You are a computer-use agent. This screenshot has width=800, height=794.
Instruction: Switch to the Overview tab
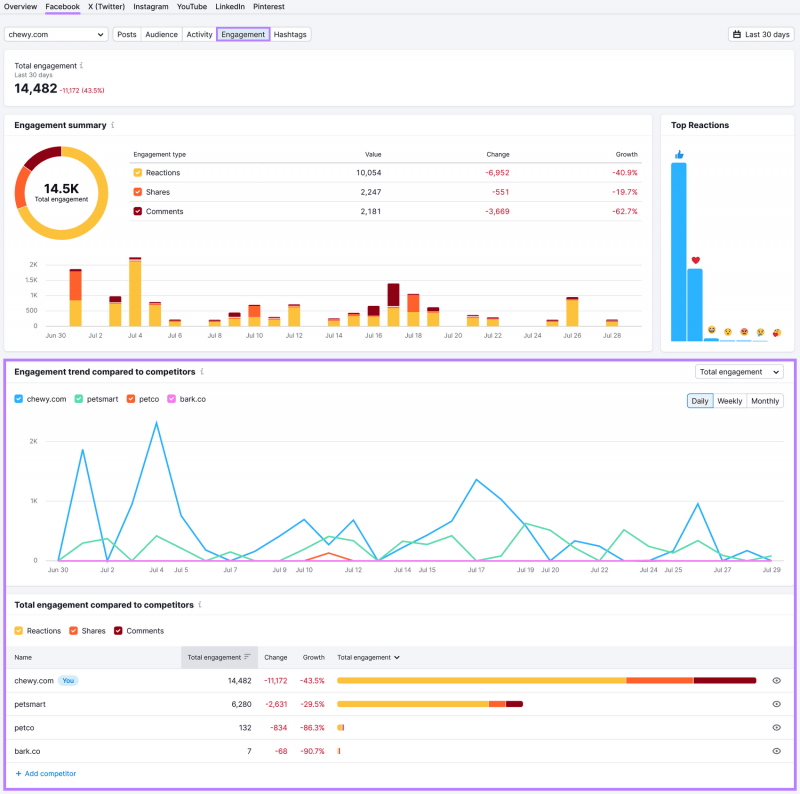click(x=20, y=7)
